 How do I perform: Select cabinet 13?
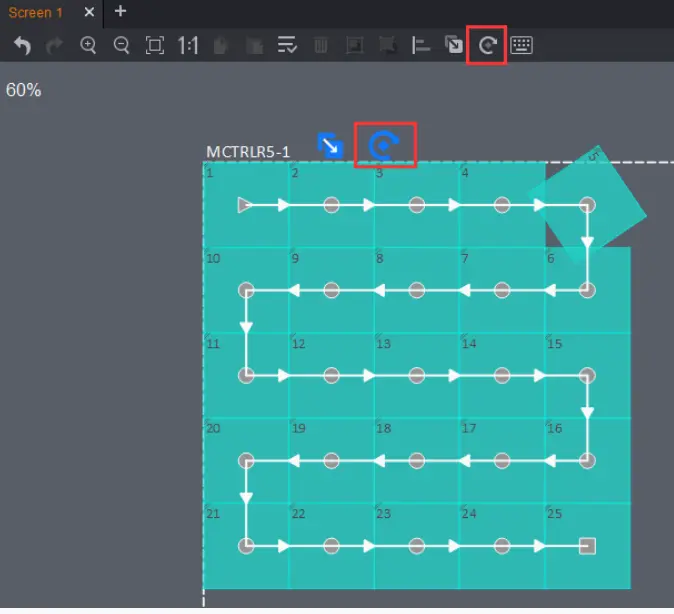[417, 375]
